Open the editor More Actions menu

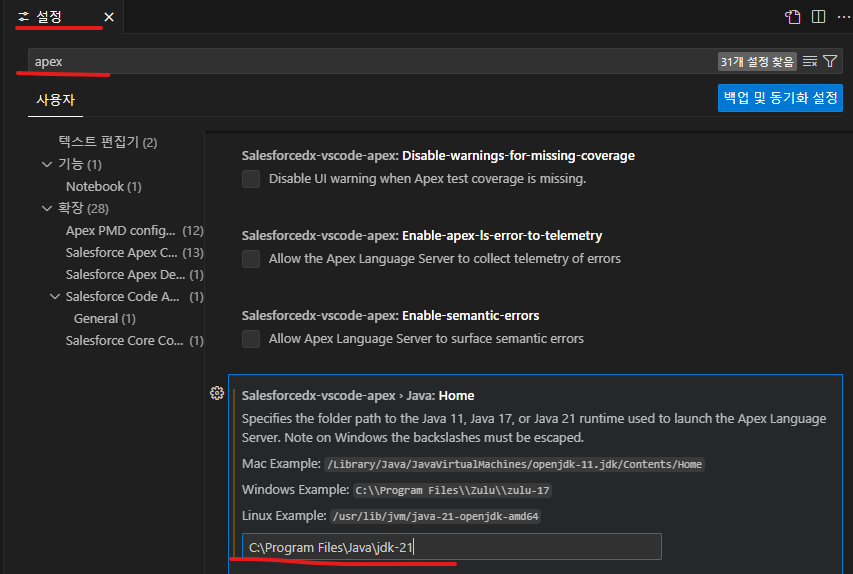tap(844, 17)
